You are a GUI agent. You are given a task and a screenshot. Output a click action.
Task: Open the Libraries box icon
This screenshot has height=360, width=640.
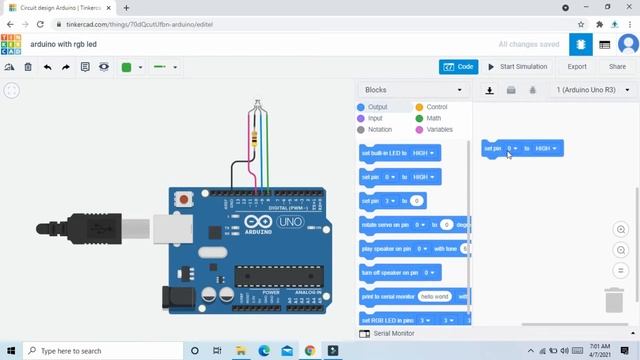511,90
